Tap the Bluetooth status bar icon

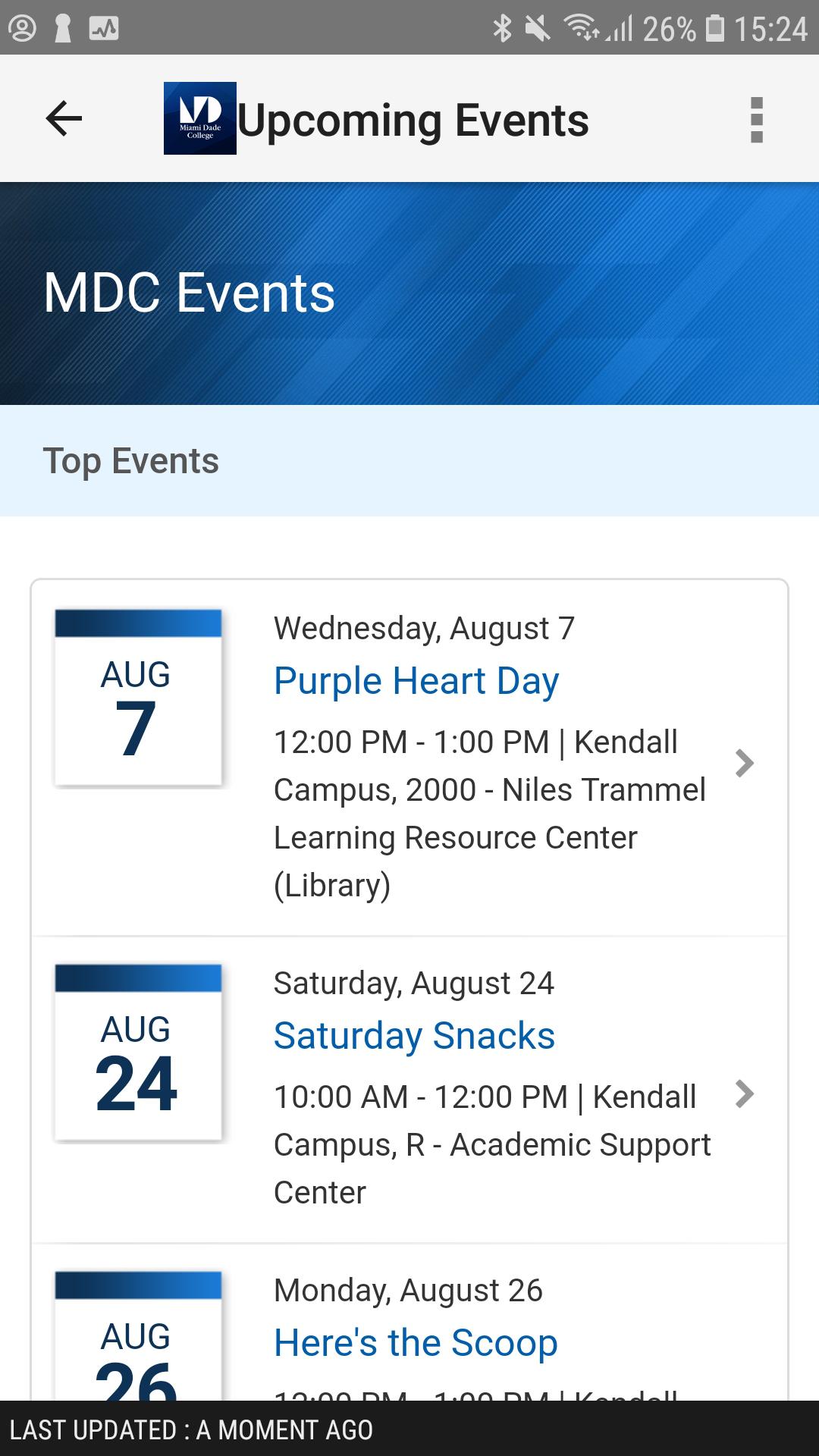(502, 28)
